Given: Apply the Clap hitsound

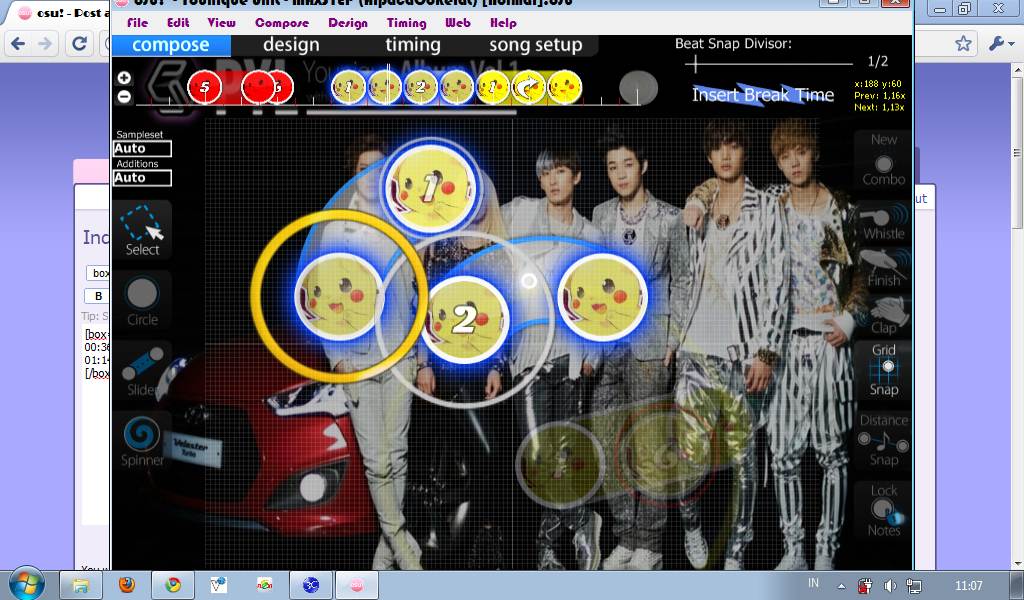Looking at the screenshot, I should (x=883, y=315).
